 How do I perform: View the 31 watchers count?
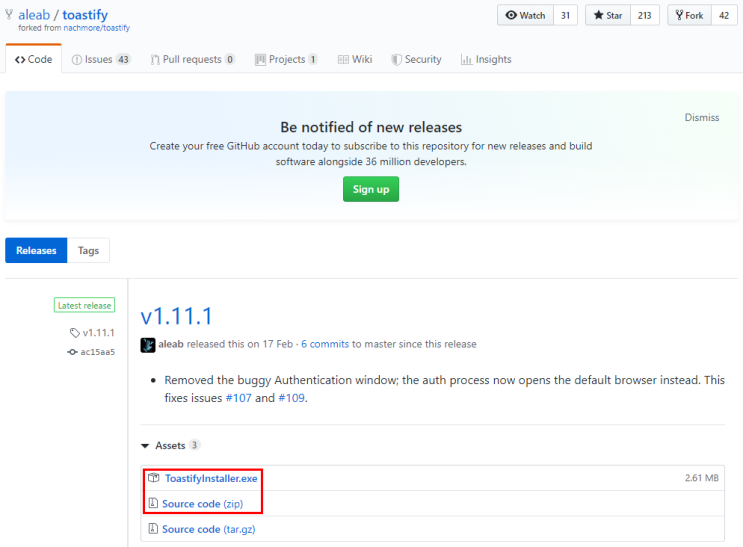565,15
